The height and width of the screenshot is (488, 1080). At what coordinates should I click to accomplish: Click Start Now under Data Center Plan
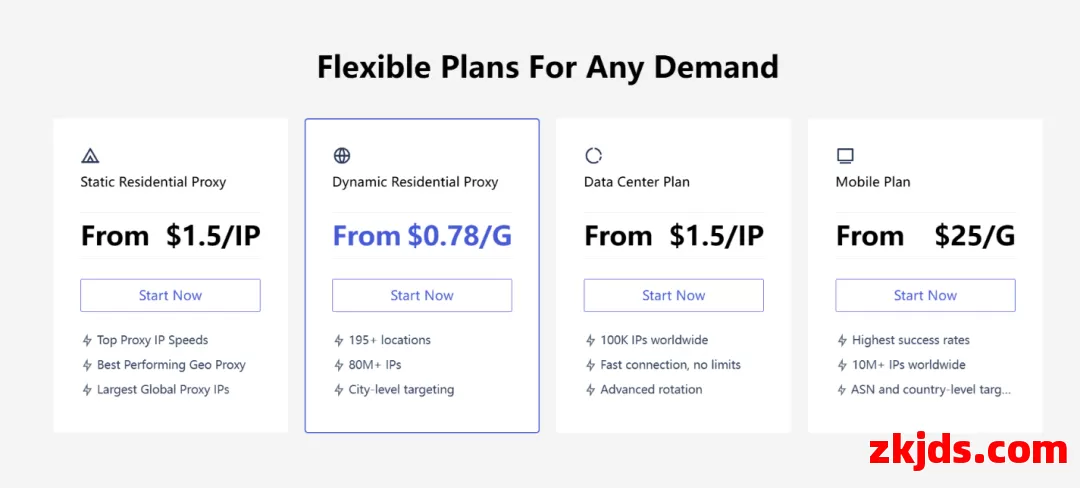pyautogui.click(x=674, y=295)
